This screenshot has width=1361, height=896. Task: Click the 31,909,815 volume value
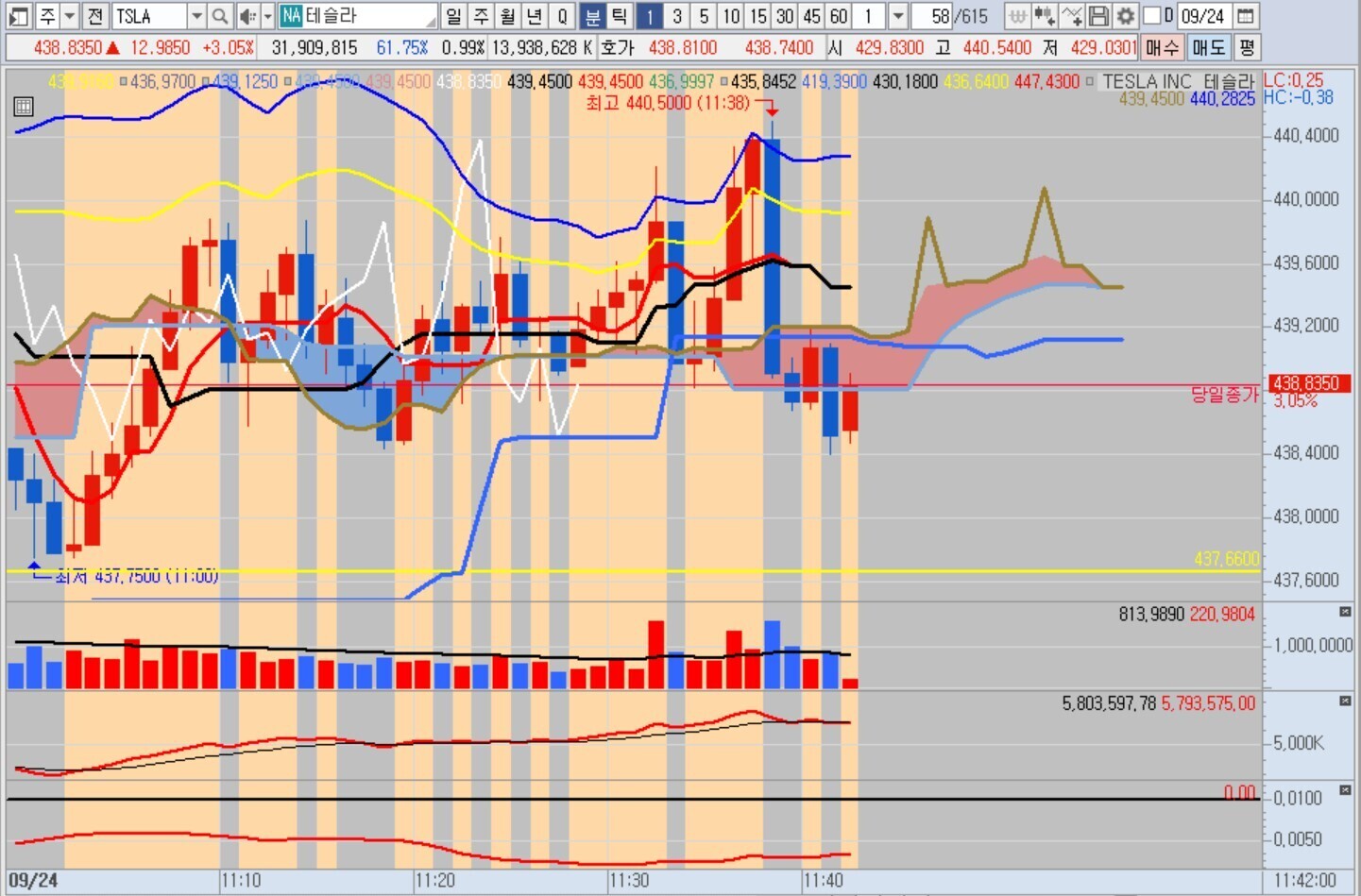pos(315,47)
